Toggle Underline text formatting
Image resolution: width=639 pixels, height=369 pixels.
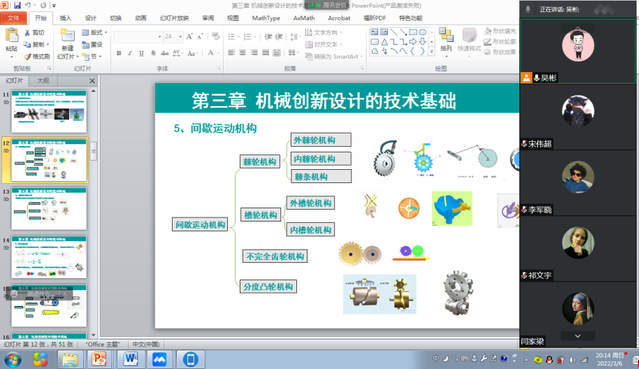pos(141,53)
